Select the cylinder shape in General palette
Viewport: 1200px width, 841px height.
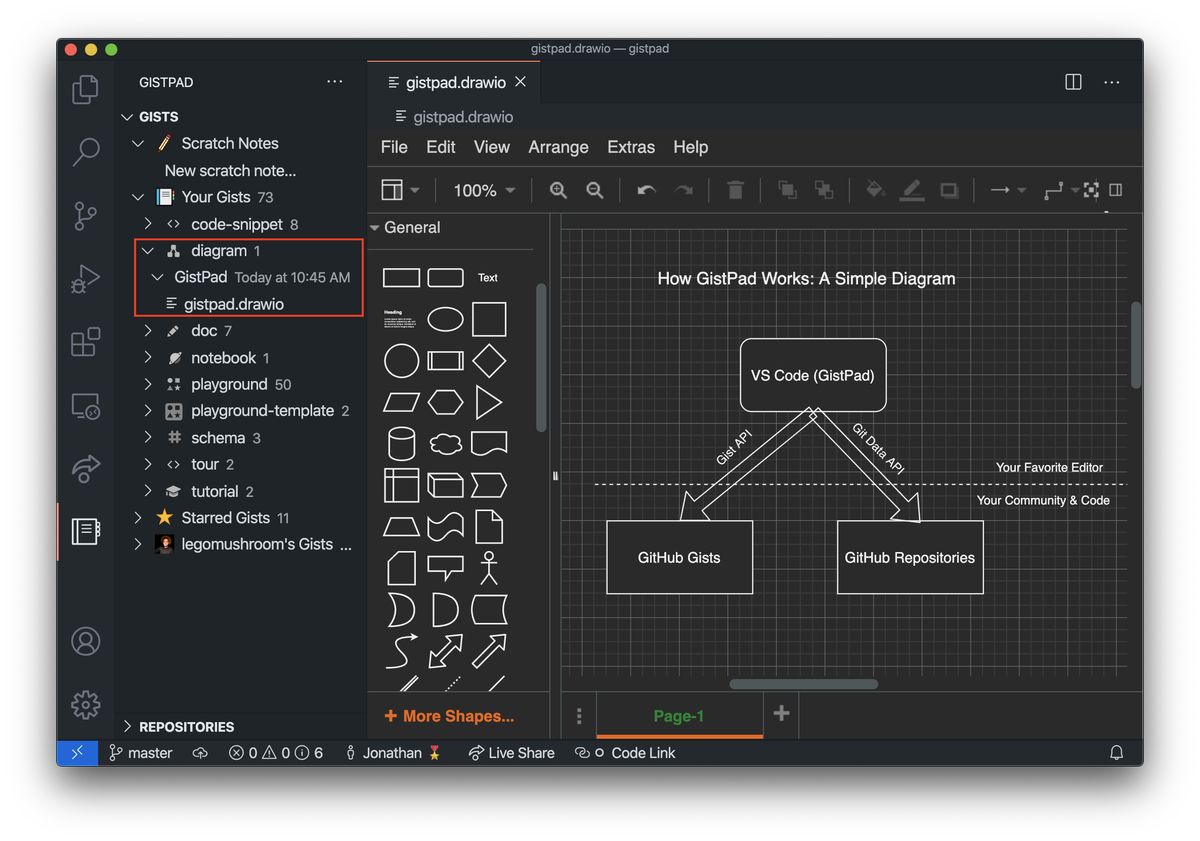click(401, 444)
